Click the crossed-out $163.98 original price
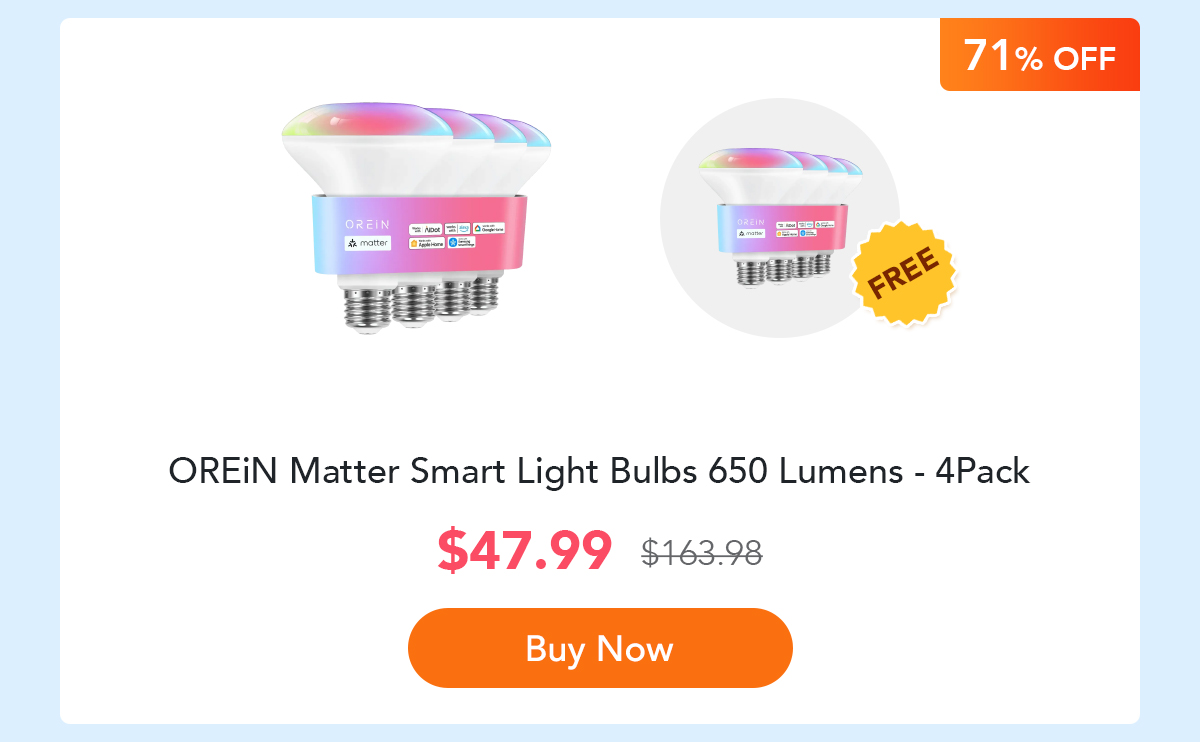This screenshot has height=742, width=1200. [702, 552]
